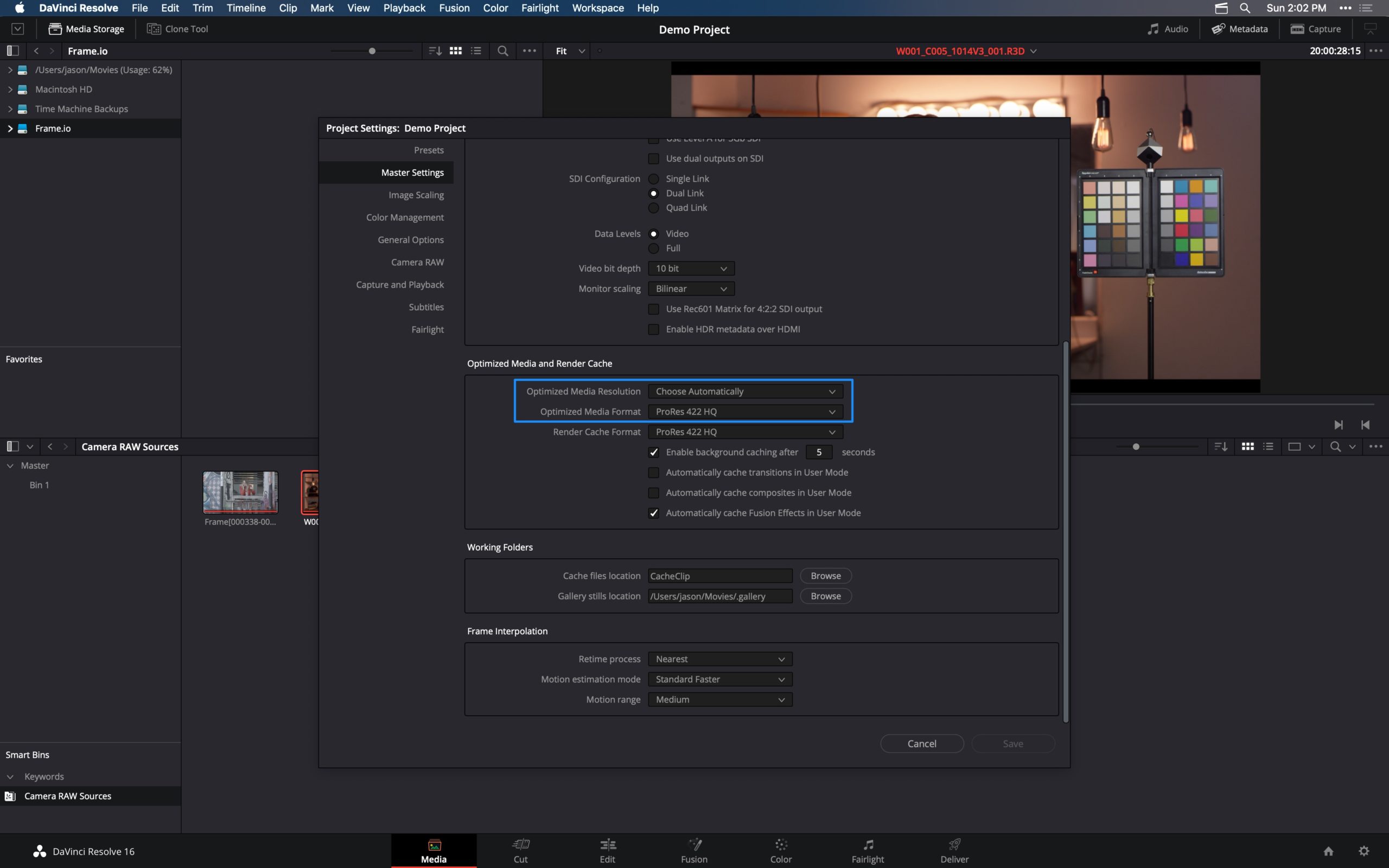Switch to the Image Scaling settings tab
1389x868 pixels.
click(x=416, y=195)
